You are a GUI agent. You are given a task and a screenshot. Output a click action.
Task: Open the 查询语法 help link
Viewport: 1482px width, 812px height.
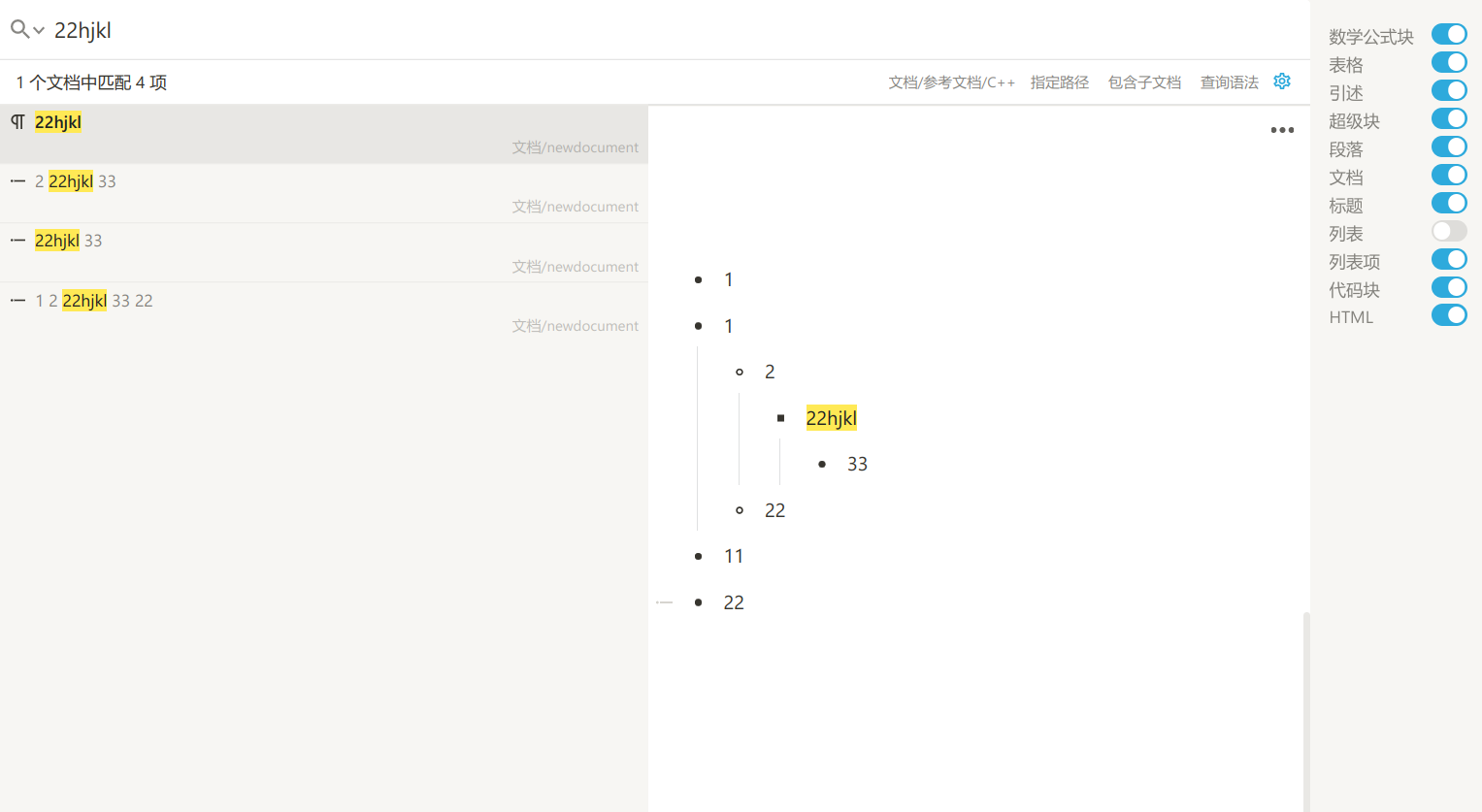pyautogui.click(x=1229, y=82)
